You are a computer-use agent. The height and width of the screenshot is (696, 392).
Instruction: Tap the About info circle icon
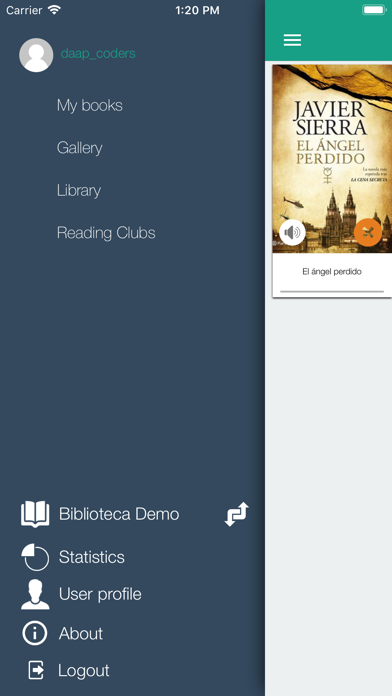pyautogui.click(x=35, y=633)
